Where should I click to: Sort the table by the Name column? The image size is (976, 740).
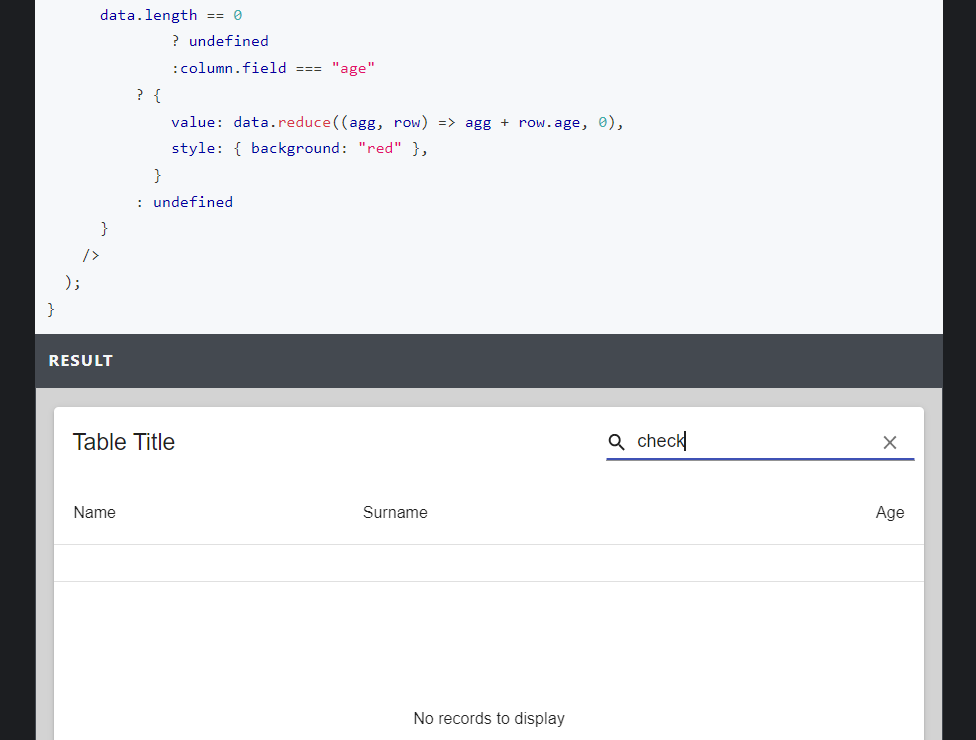click(x=94, y=512)
